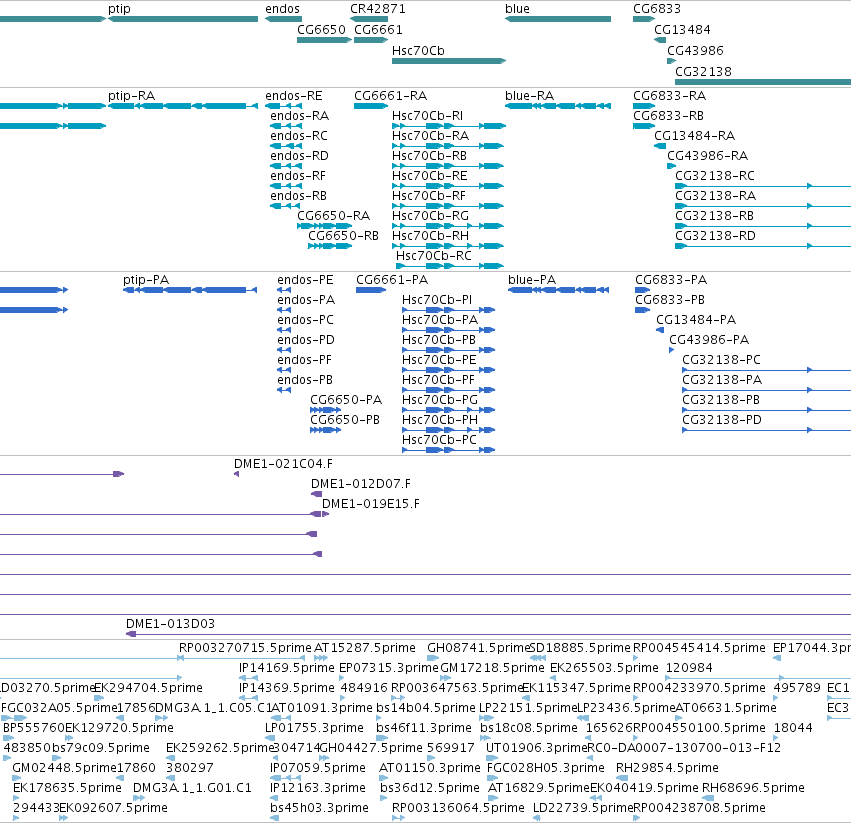Select the IP14169.5prime EST label

click(x=287, y=668)
